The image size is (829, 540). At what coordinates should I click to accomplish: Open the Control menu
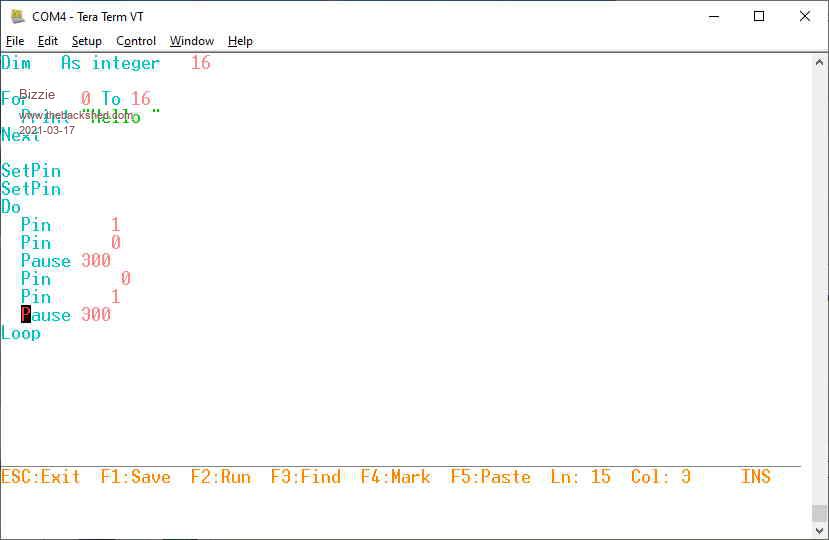point(136,41)
